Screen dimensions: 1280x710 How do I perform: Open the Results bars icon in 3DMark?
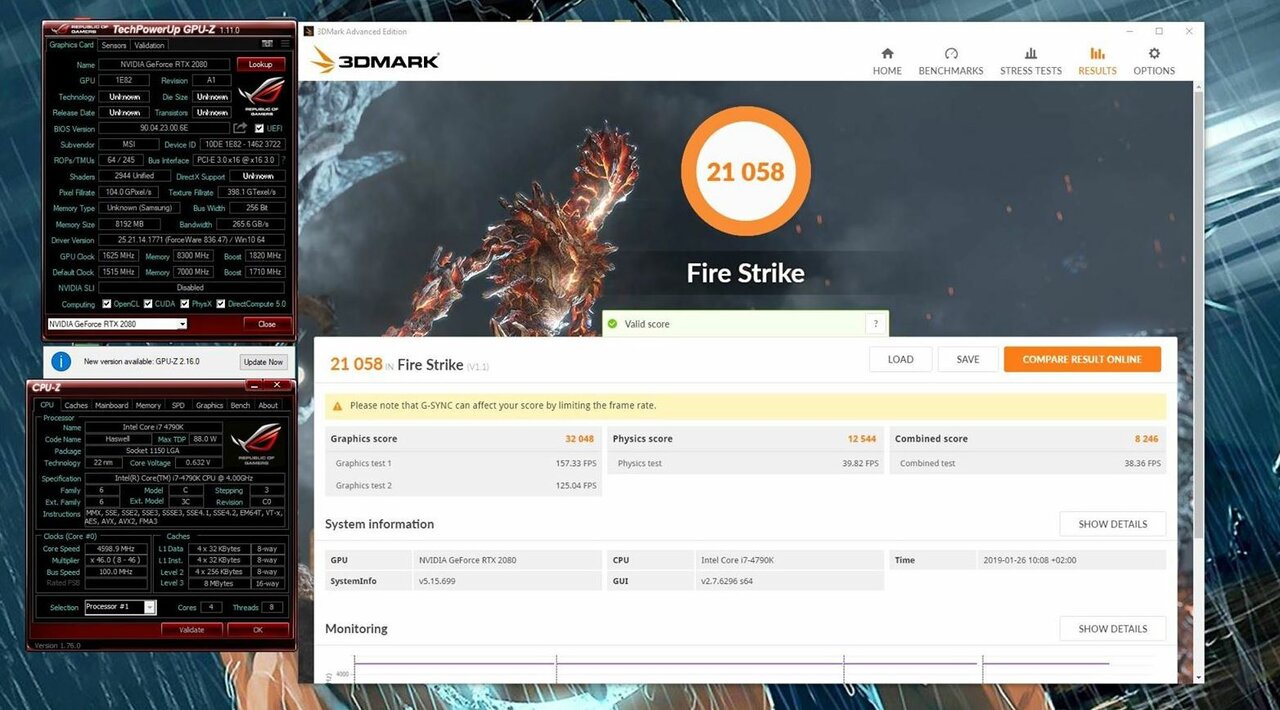tap(1097, 54)
